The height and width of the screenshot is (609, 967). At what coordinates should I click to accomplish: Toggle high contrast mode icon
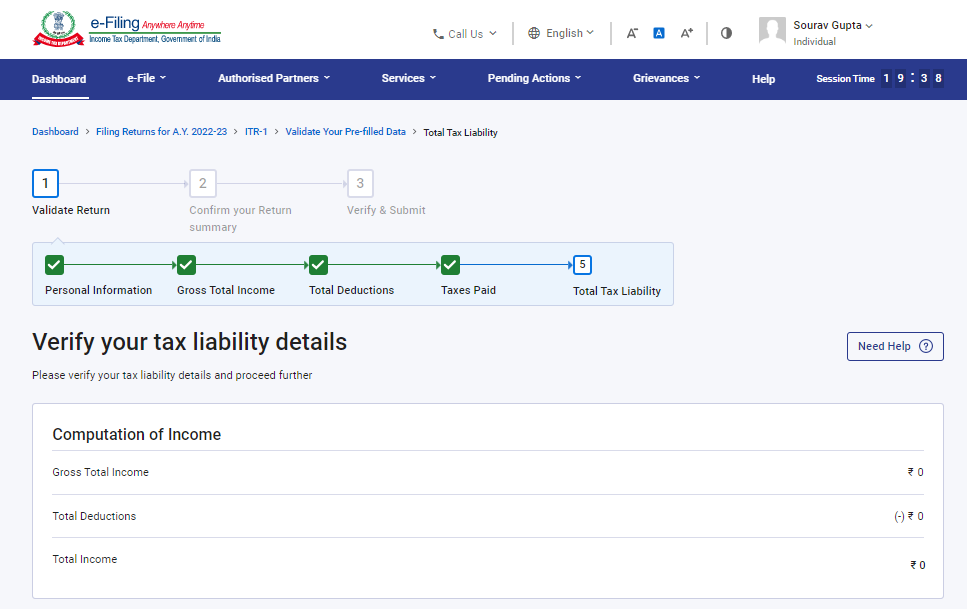pyautogui.click(x=726, y=33)
